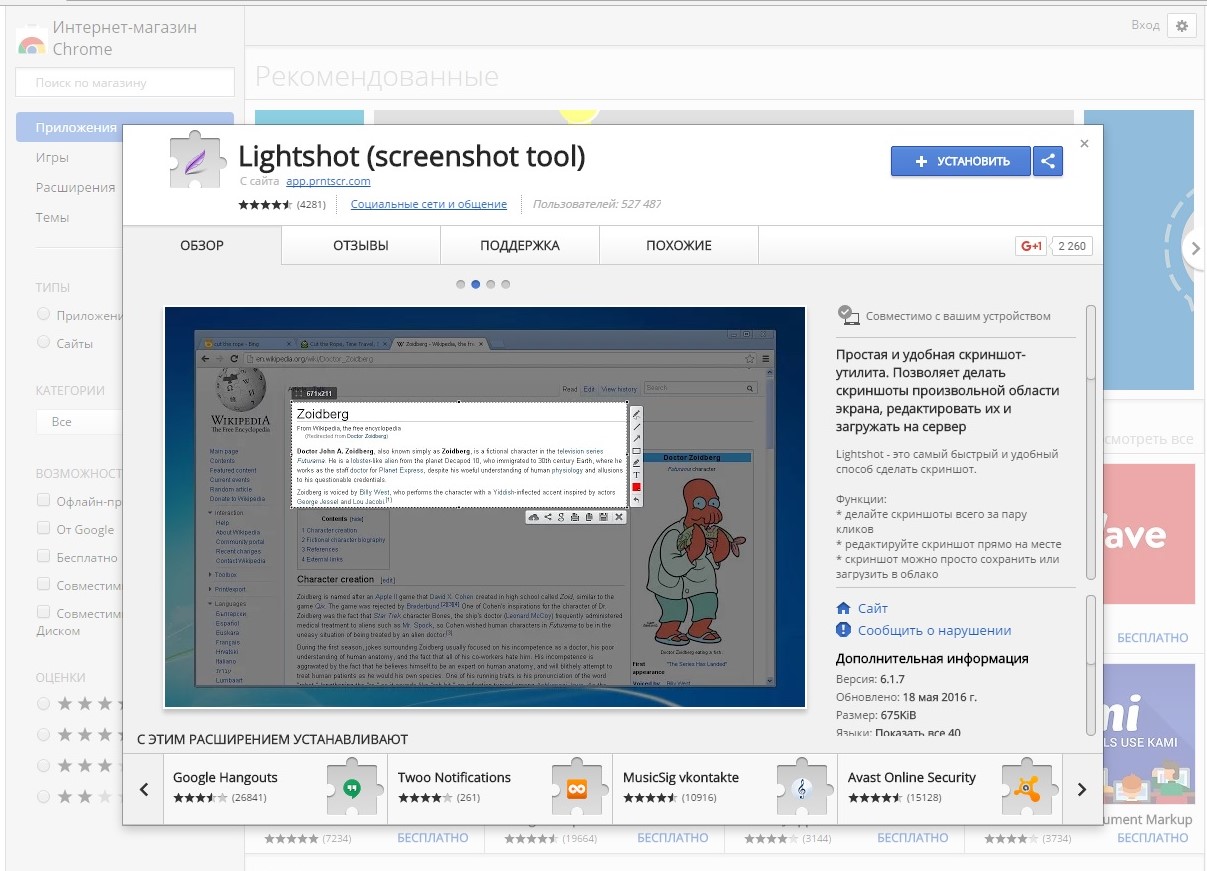Open the MusicSig vkontakte related extension card
Screen dimensions: 1207x871
click(x=725, y=789)
